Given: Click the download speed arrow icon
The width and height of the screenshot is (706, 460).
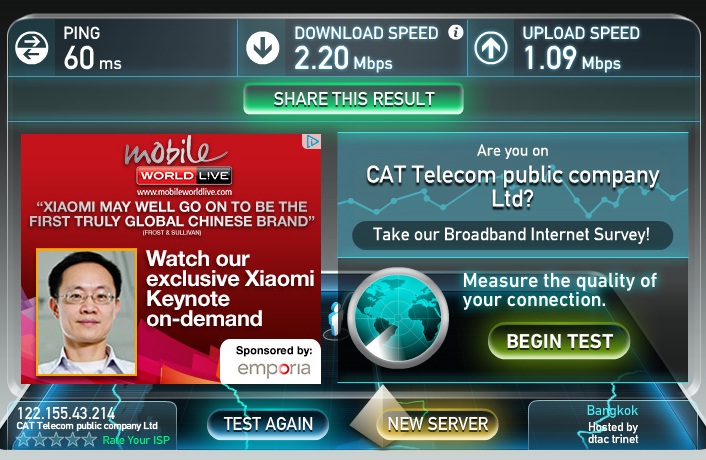Looking at the screenshot, I should point(262,48).
